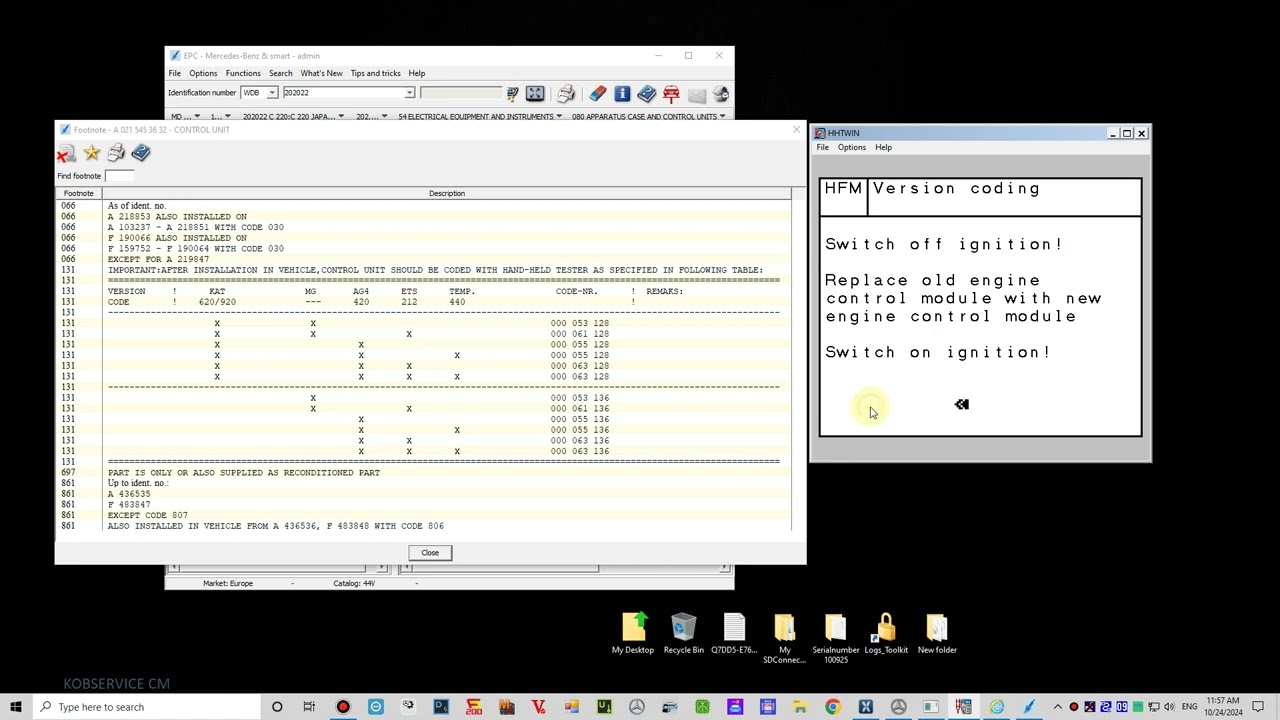This screenshot has width=1280, height=720.
Task: Select footnote line 'EXCEPT FOR A 219847'
Action: point(159,259)
